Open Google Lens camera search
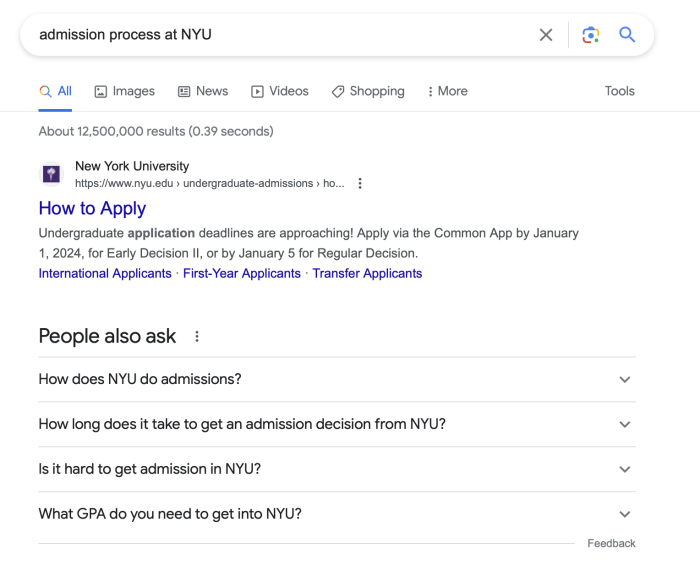Image resolution: width=700 pixels, height=565 pixels. point(590,35)
